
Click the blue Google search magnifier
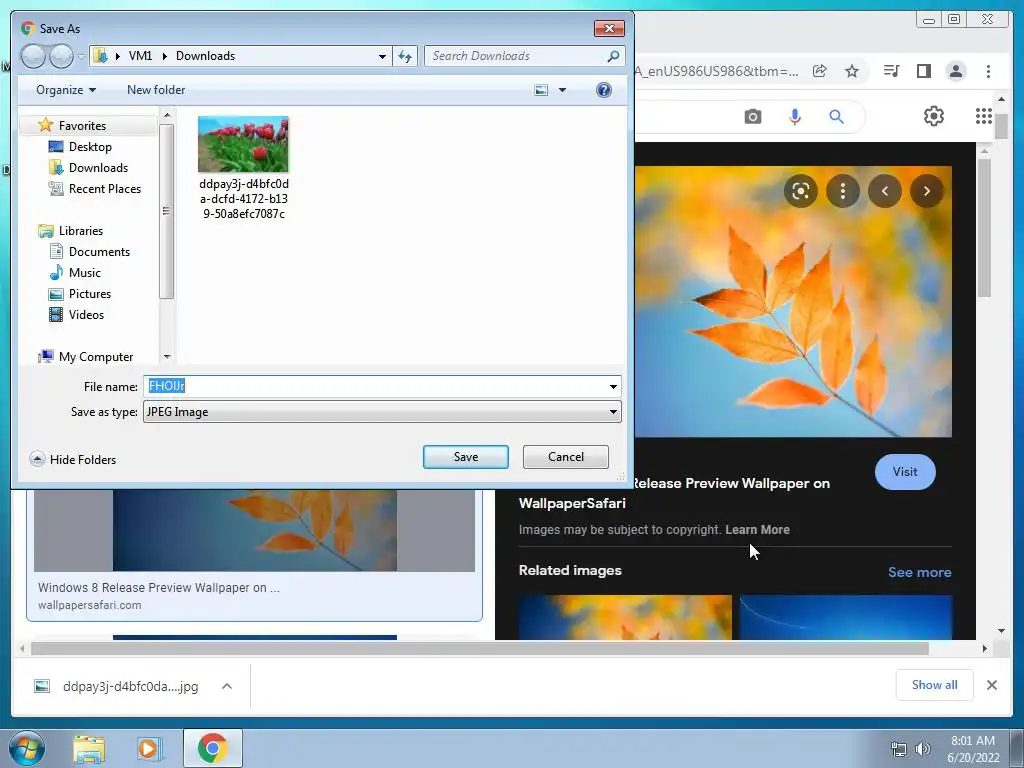tap(837, 117)
